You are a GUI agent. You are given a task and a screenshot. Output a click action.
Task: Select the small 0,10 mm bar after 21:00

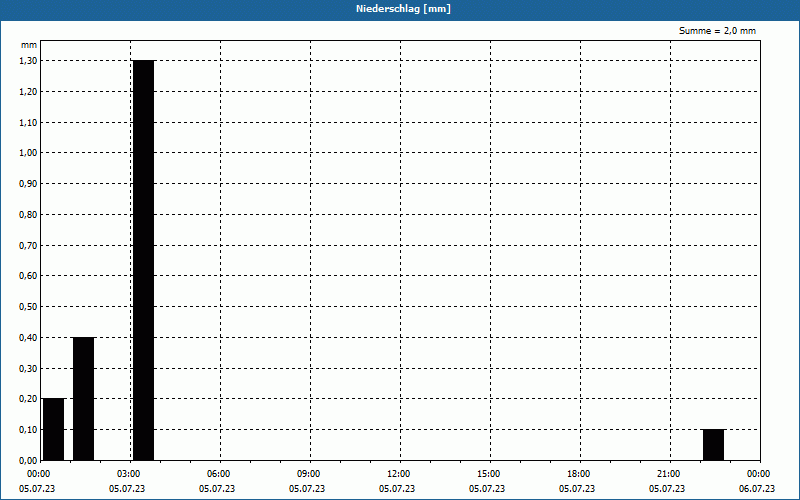click(x=713, y=445)
